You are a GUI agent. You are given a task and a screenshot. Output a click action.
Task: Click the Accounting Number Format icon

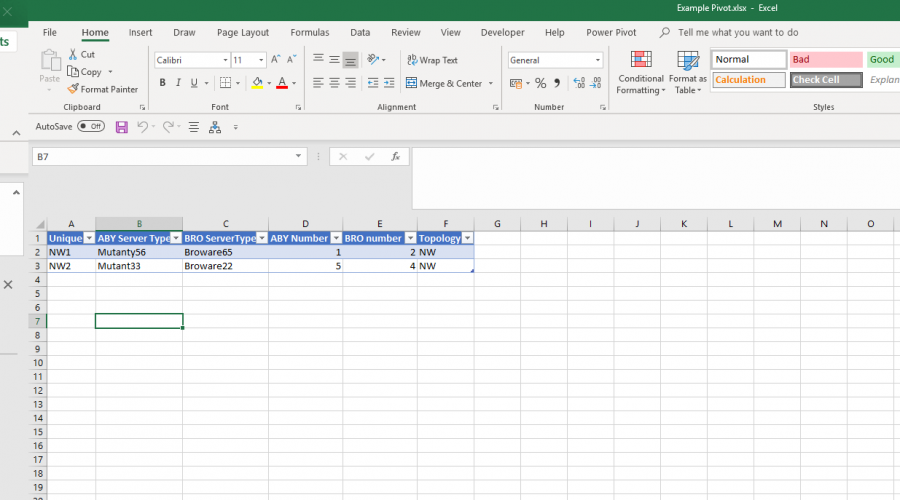(516, 84)
